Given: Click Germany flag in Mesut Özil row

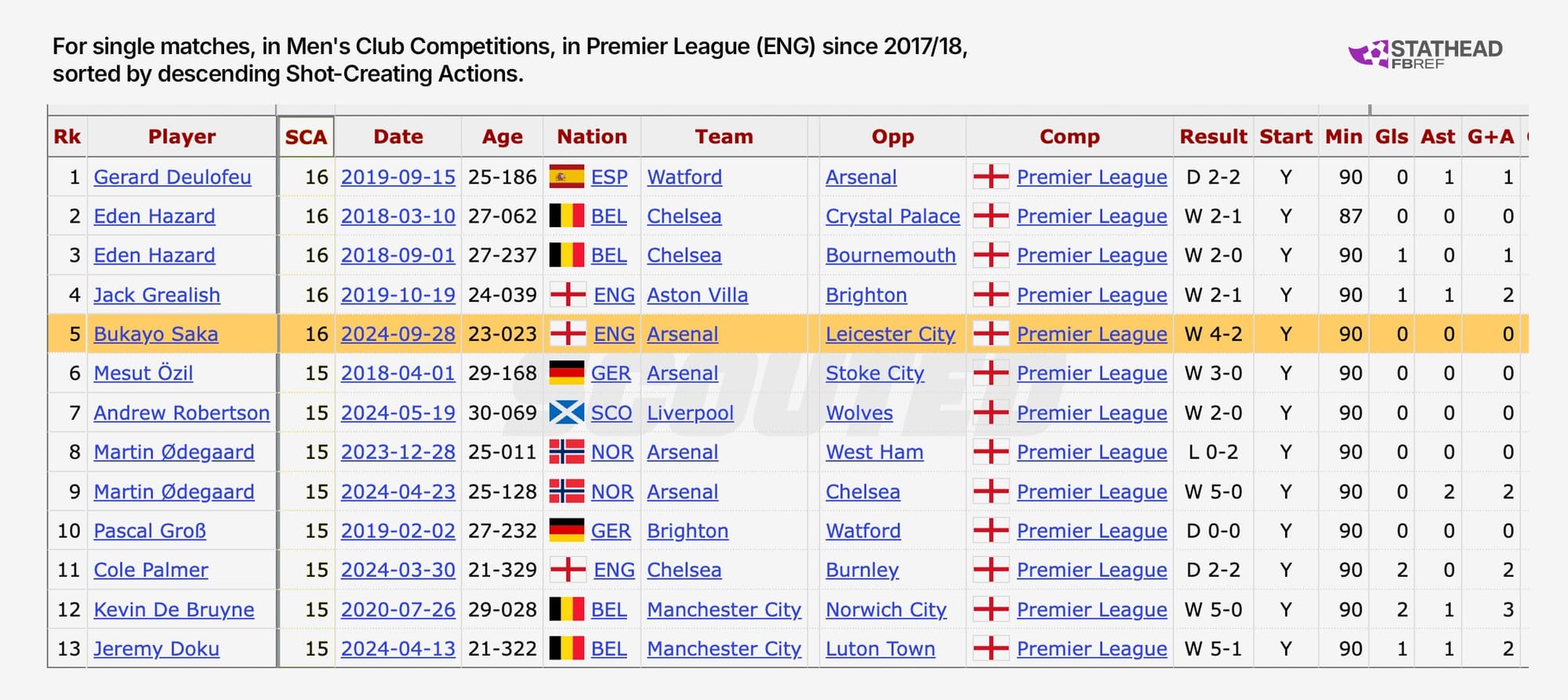Looking at the screenshot, I should 566,373.
